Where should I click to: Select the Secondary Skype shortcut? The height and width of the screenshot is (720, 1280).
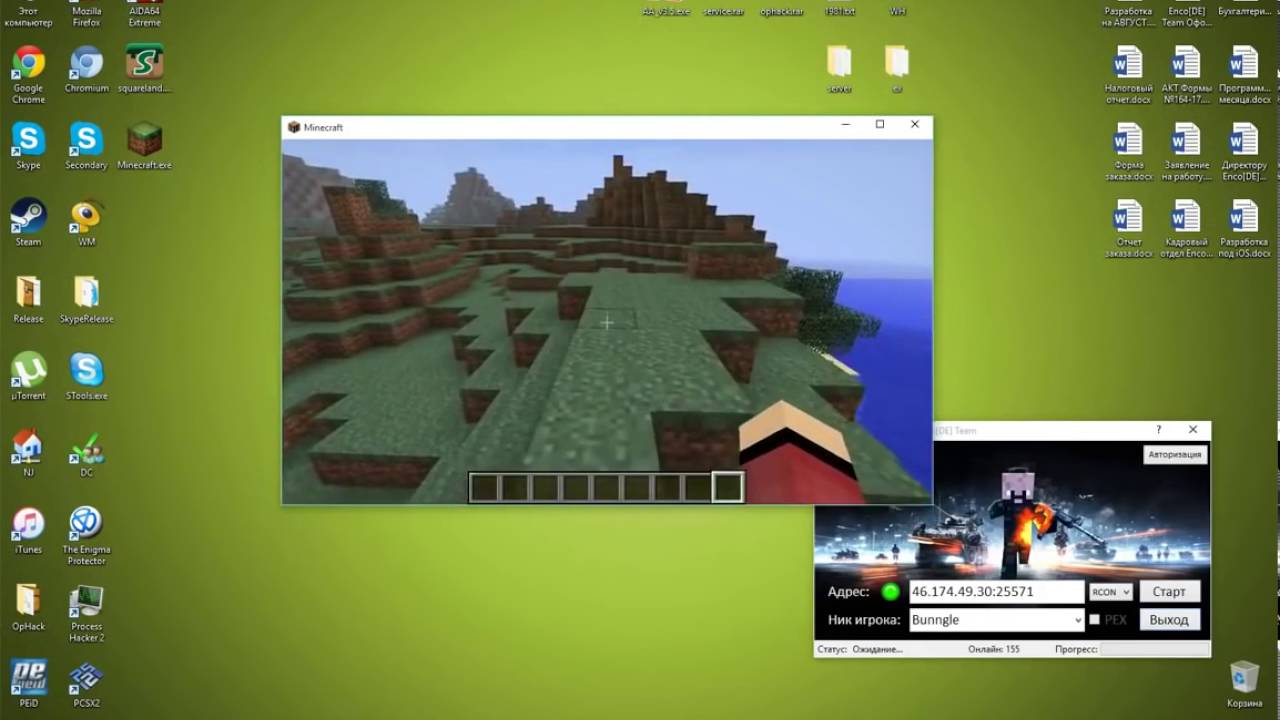tap(86, 147)
